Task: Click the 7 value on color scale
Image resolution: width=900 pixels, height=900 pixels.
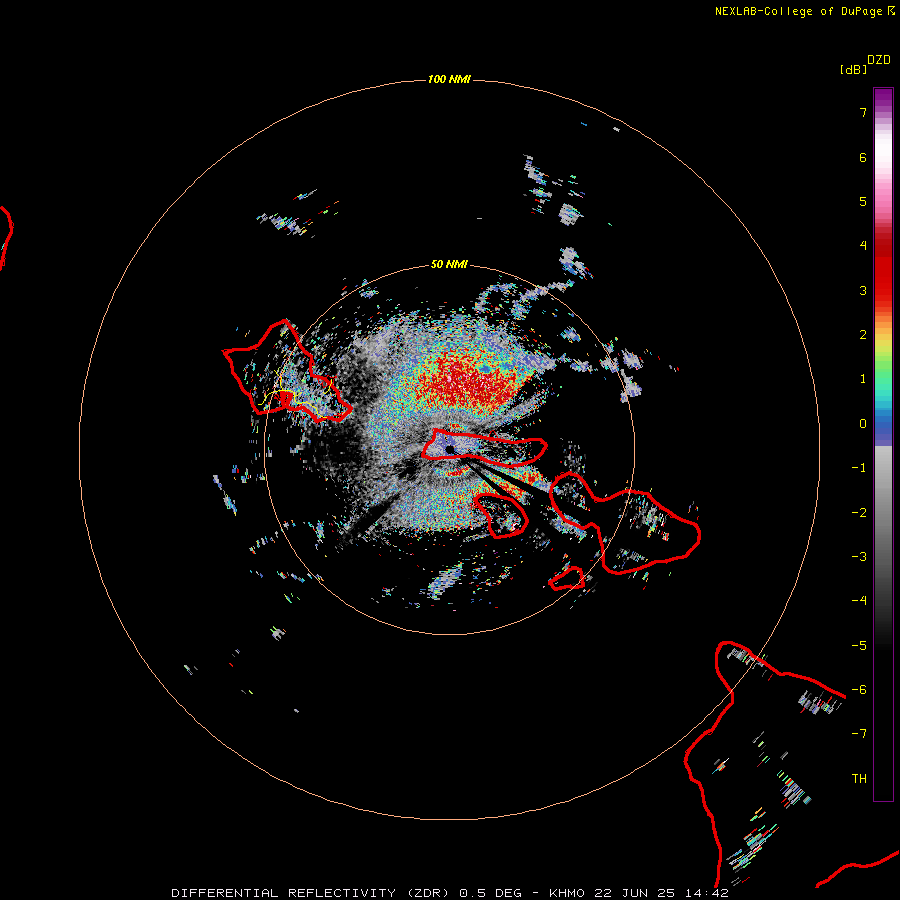Action: click(863, 112)
